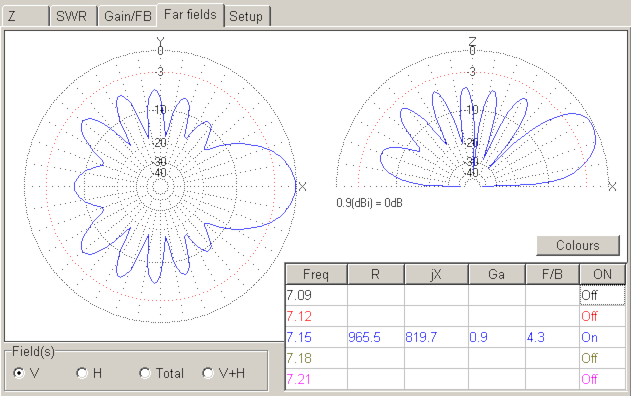Choose the Total field option
Screen dimensions: 631x396
[161, 373]
